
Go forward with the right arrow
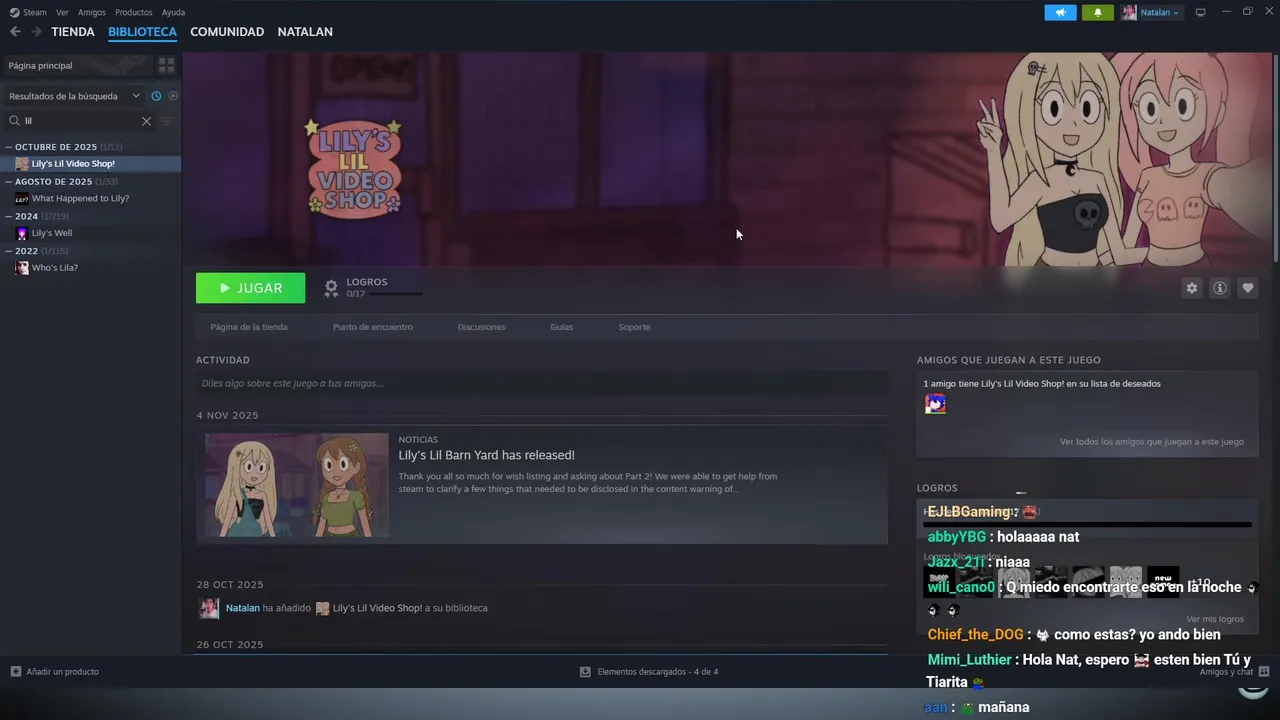tap(36, 32)
